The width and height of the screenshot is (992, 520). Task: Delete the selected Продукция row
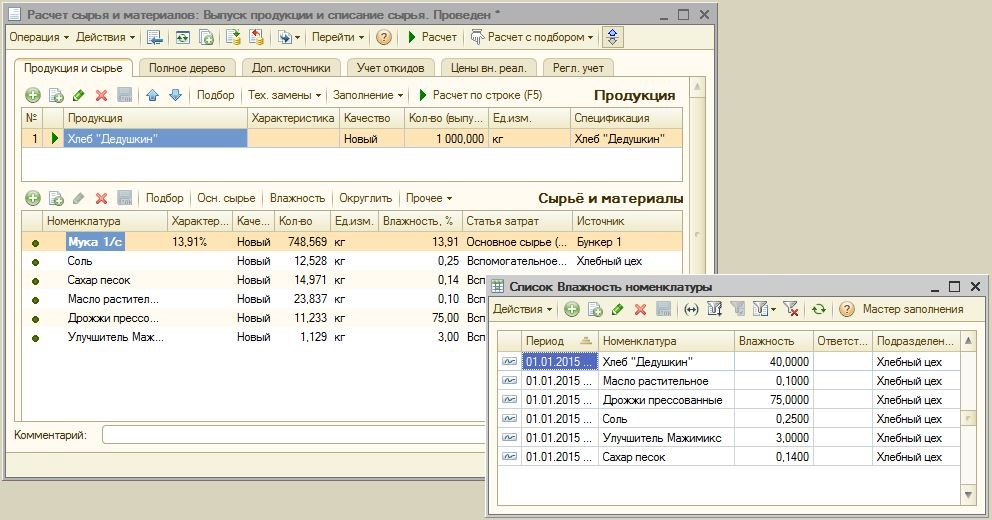pos(101,96)
